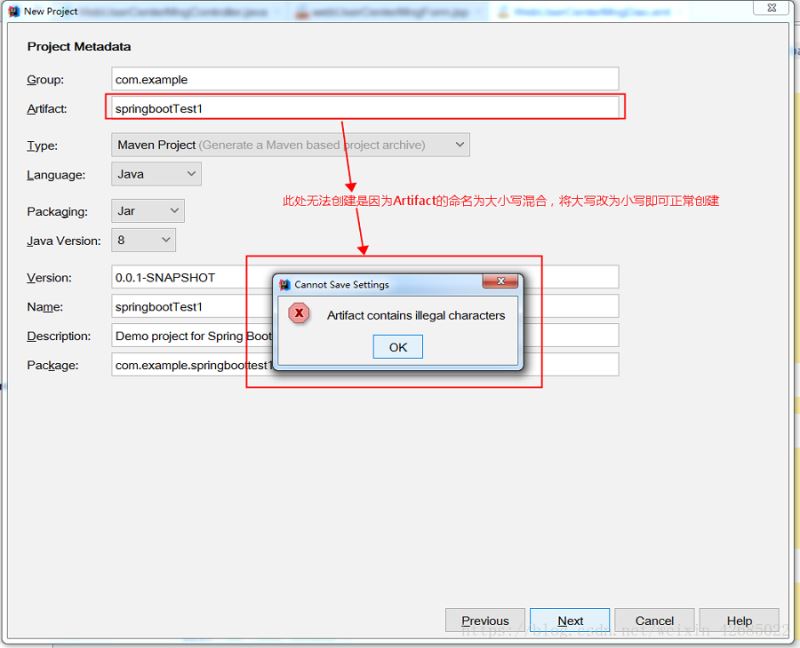800x648 pixels.
Task: Click the Next button
Action: pyautogui.click(x=570, y=620)
